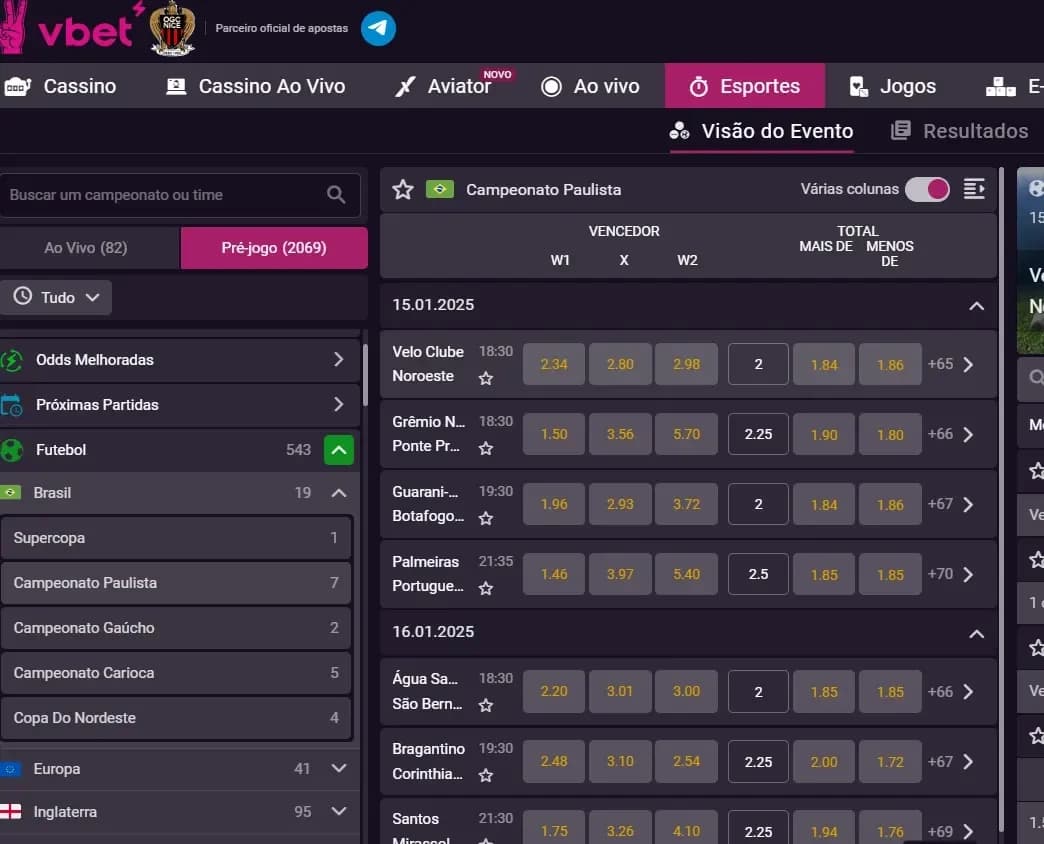Click the Próximas Partidas calendar icon
This screenshot has height=844, width=1044.
click(x=11, y=405)
